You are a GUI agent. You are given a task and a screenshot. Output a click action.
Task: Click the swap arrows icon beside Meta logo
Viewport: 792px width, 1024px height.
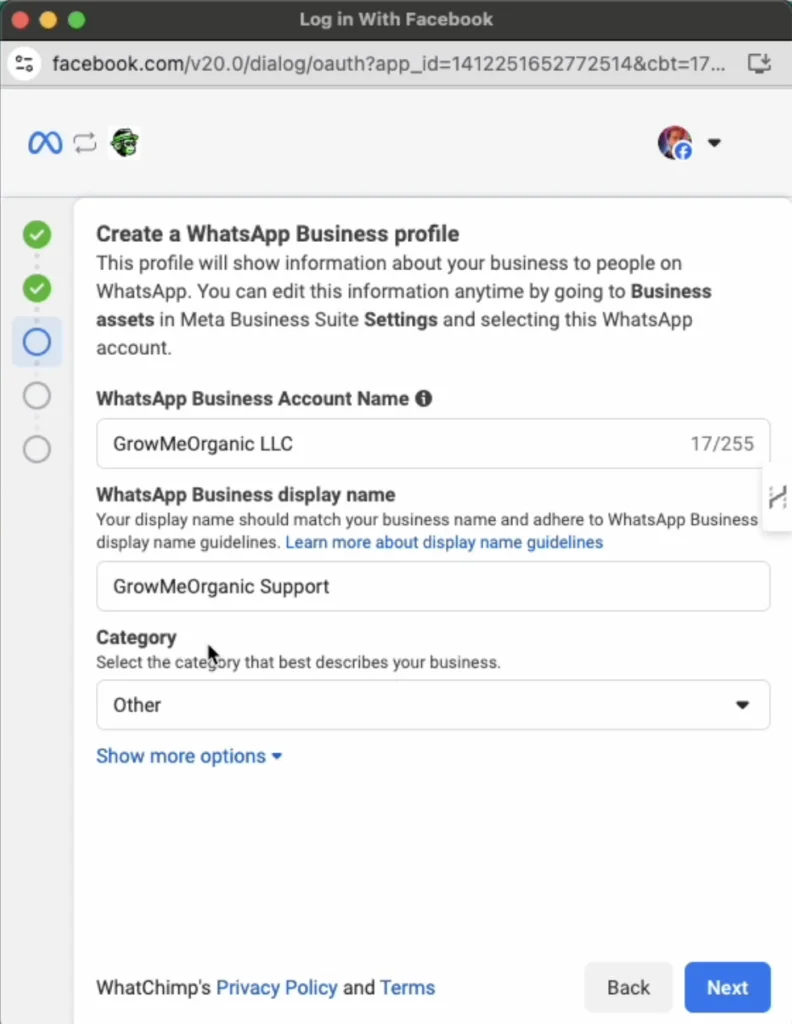(x=85, y=142)
